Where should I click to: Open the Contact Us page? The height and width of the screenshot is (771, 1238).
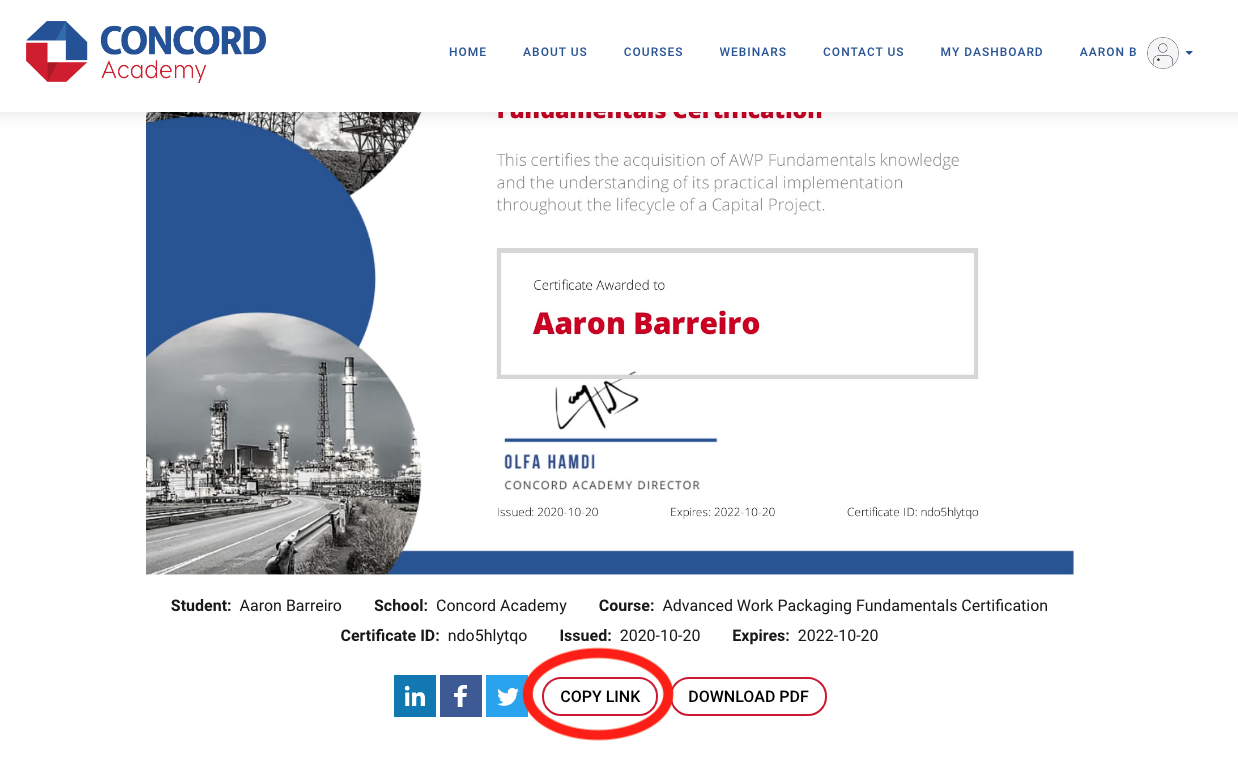(863, 52)
